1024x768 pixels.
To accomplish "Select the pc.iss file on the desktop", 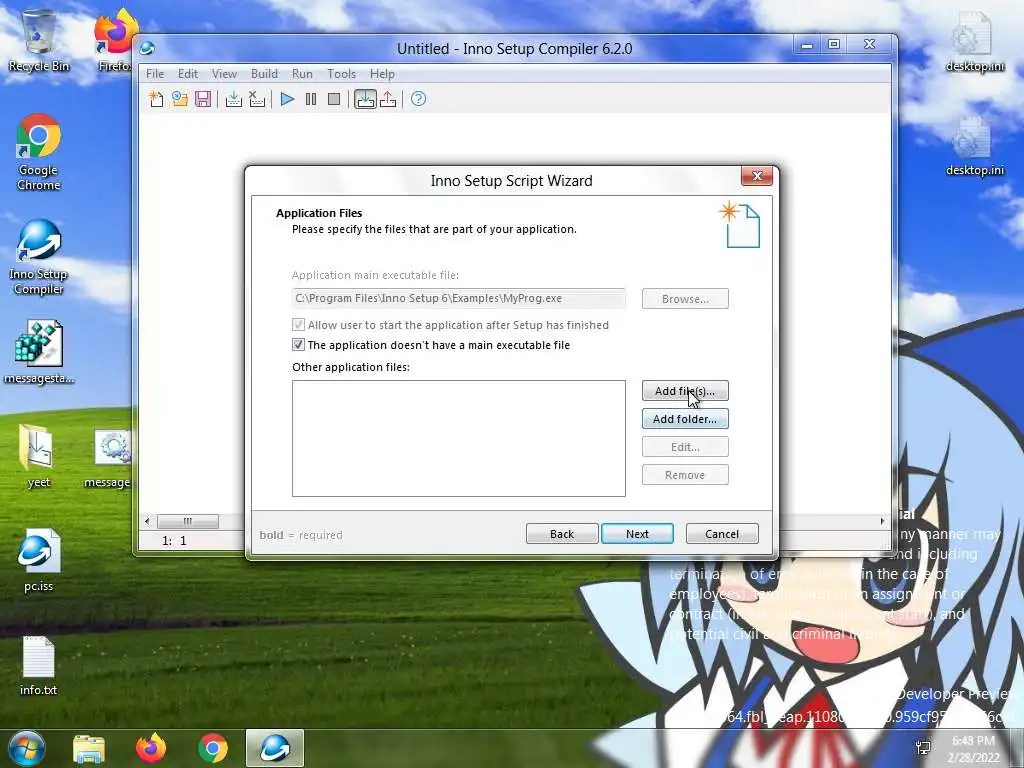I will (39, 561).
